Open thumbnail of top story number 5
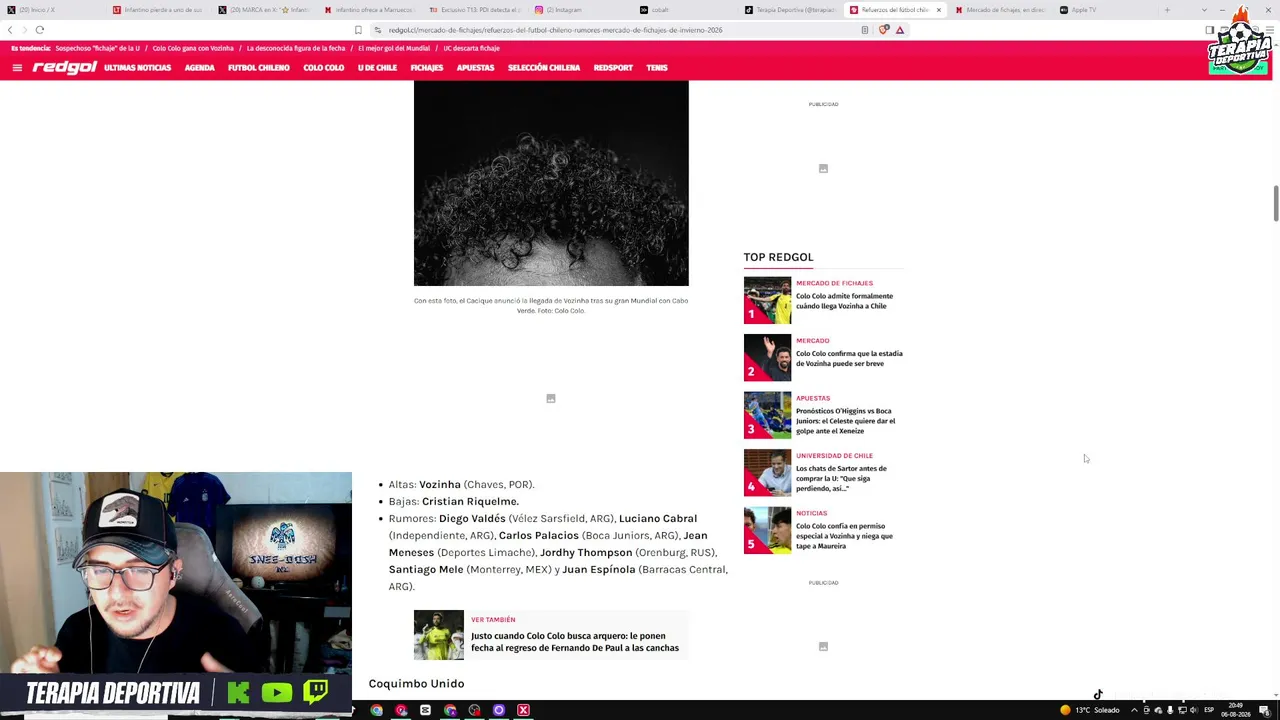1280x720 pixels. coord(767,530)
